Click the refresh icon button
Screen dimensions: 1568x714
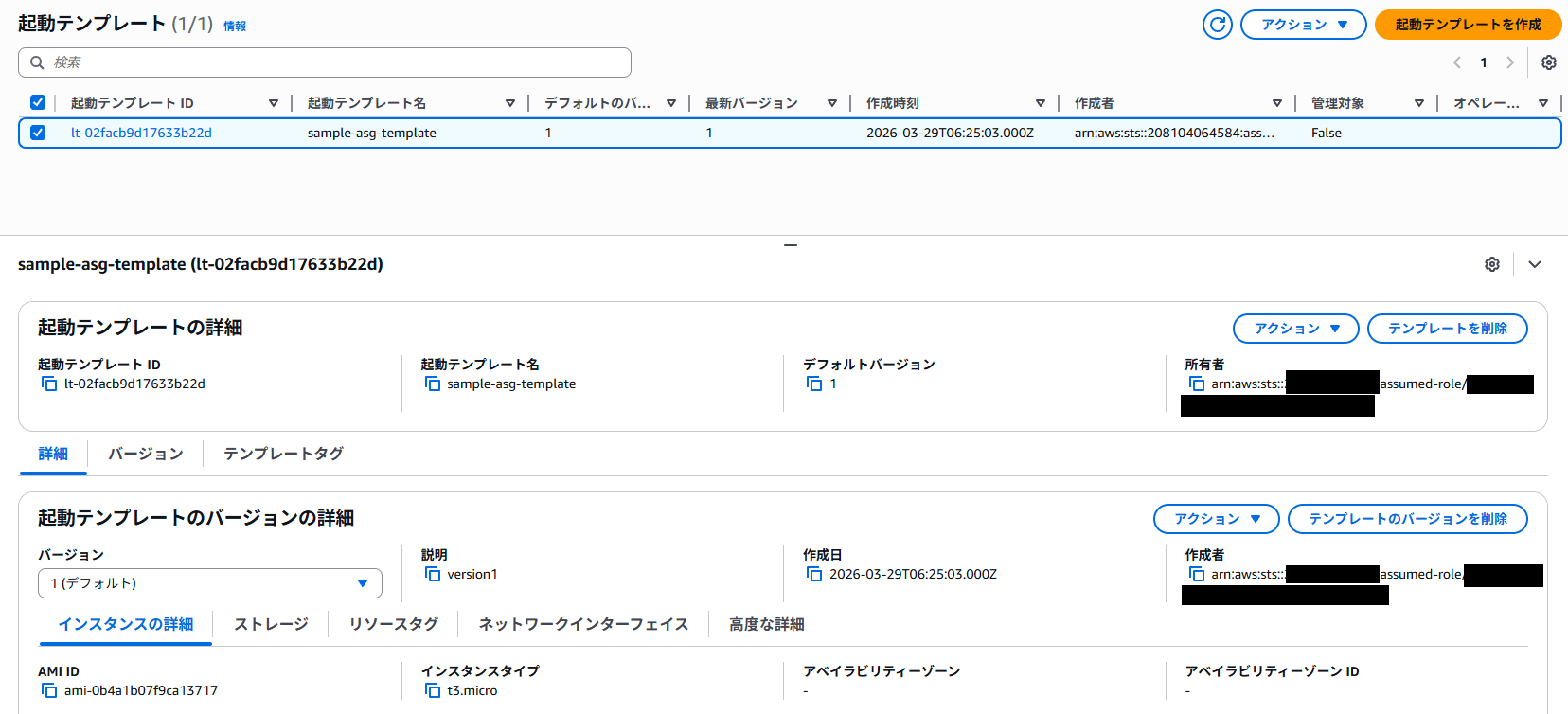(x=1217, y=25)
